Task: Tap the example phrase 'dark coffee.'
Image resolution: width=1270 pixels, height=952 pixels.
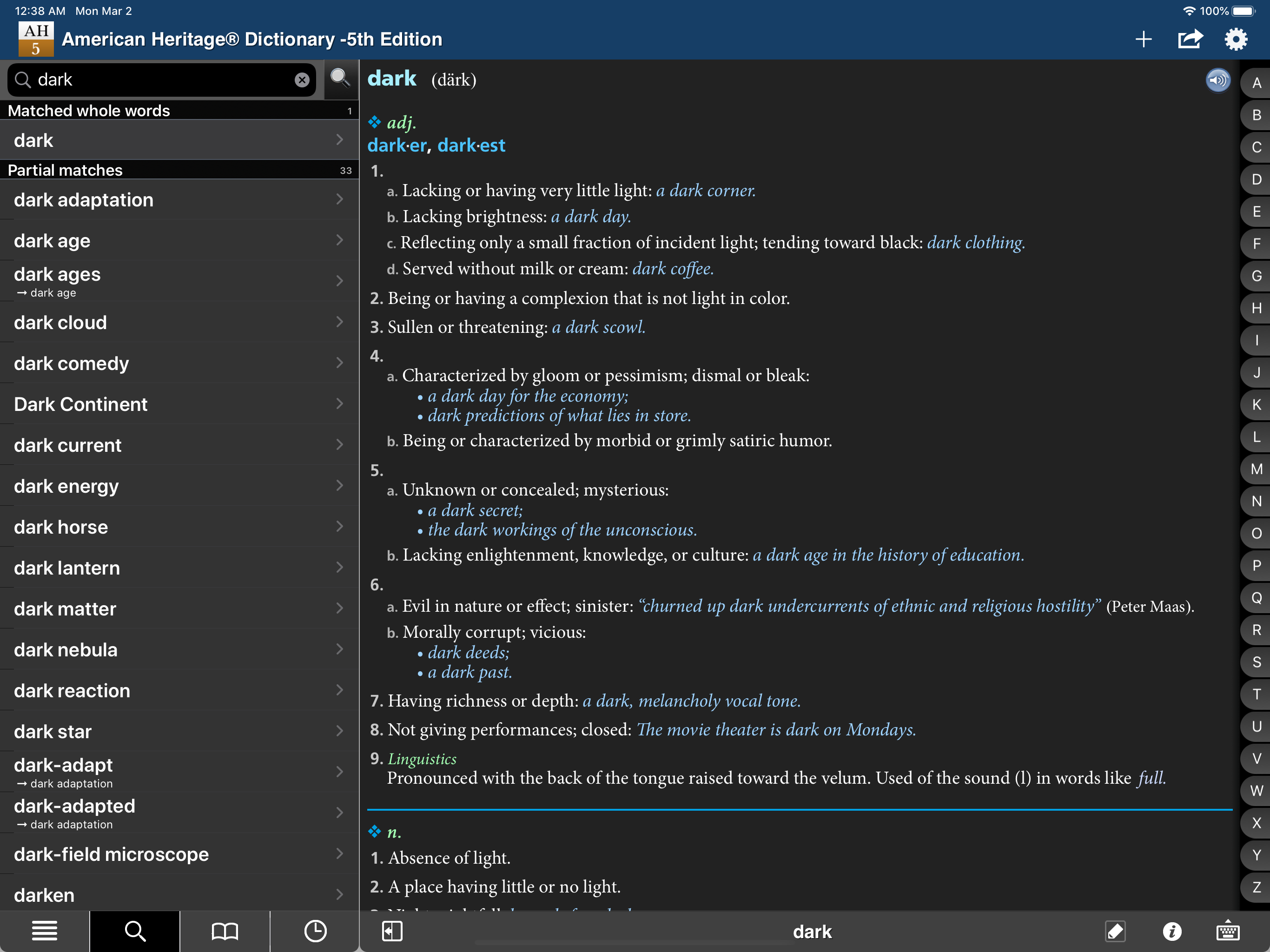Action: coord(673,269)
